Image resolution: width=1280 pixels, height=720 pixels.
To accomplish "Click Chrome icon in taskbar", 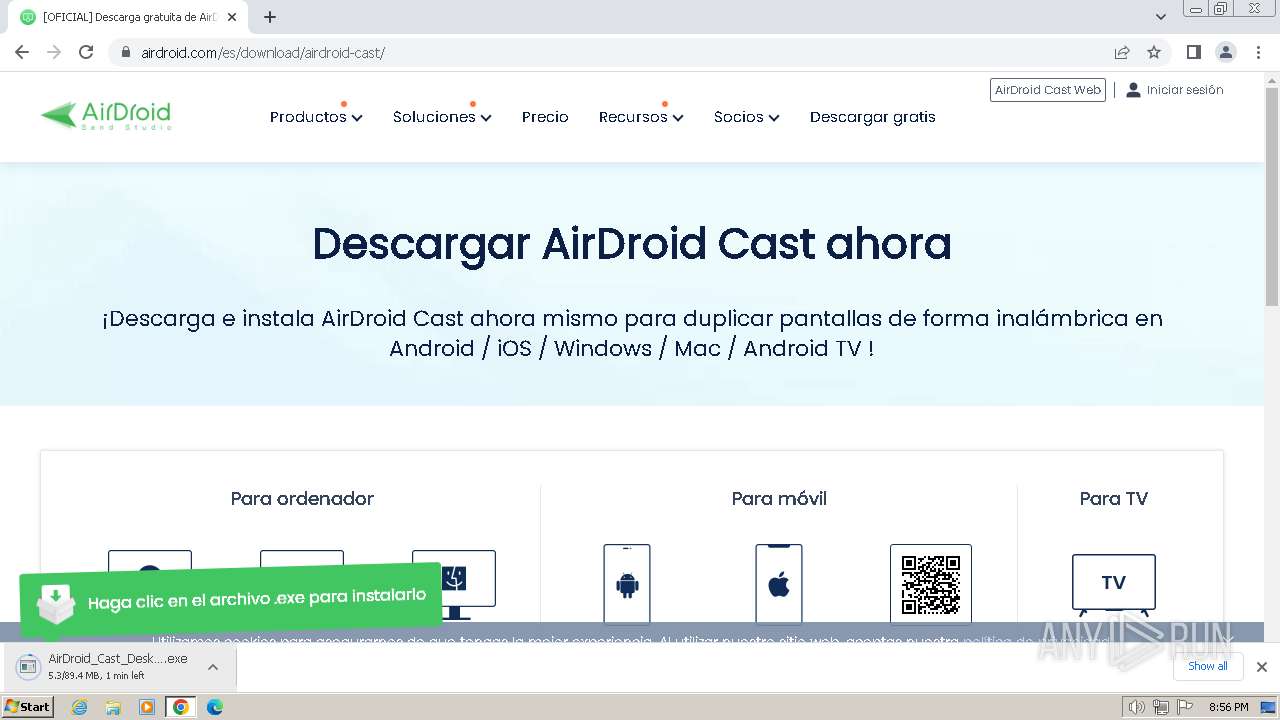I will (181, 707).
